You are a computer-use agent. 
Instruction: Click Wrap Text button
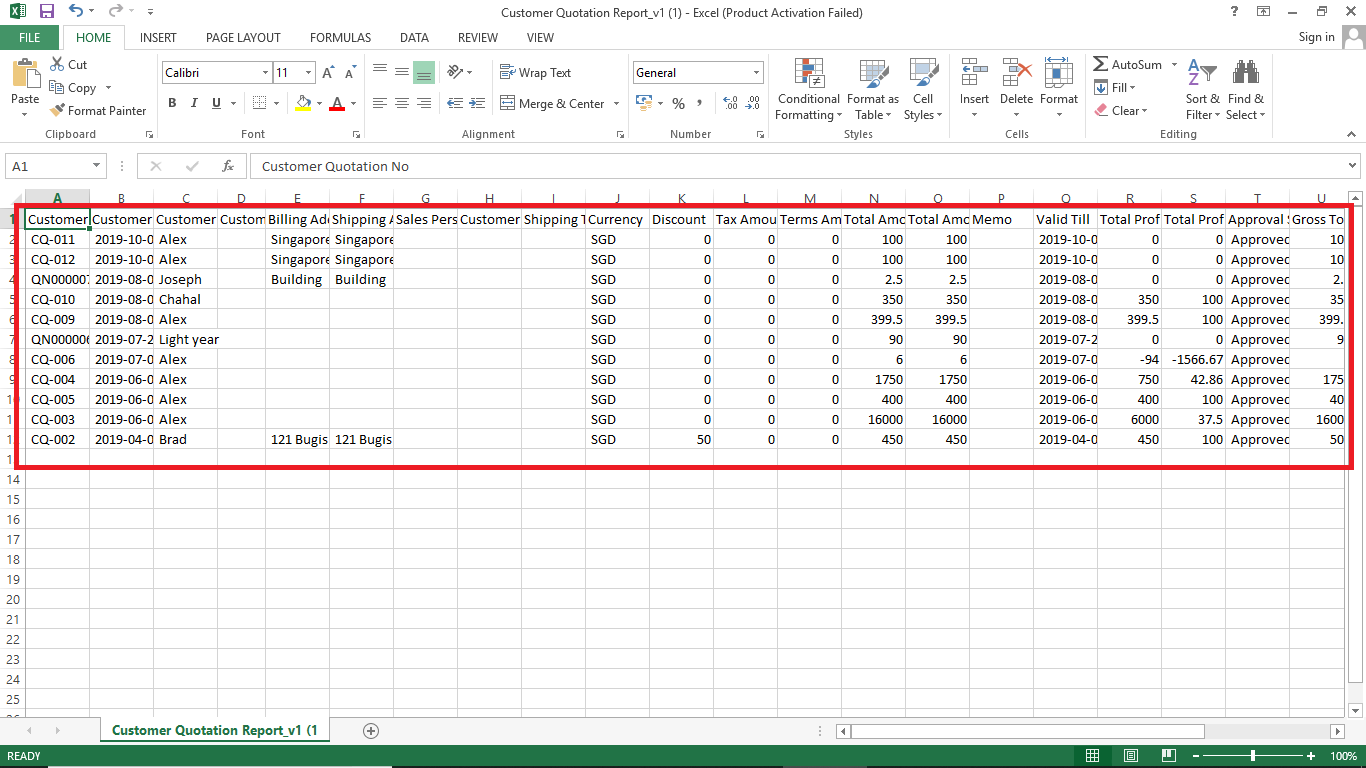point(535,73)
